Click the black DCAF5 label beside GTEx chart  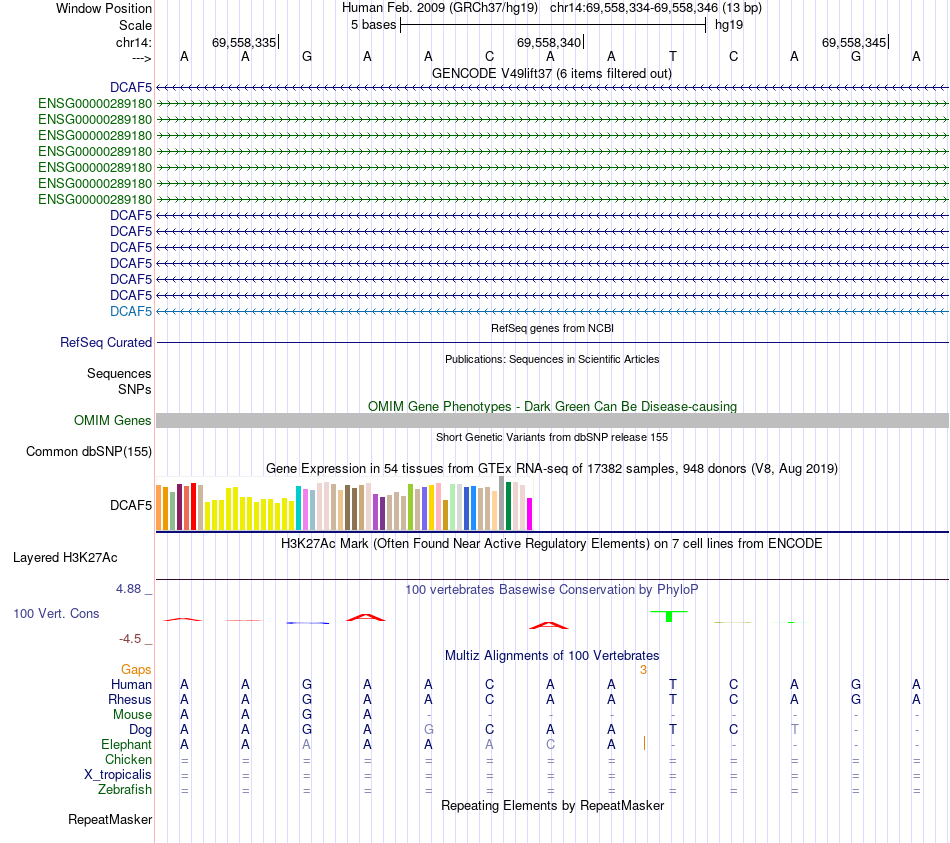131,505
